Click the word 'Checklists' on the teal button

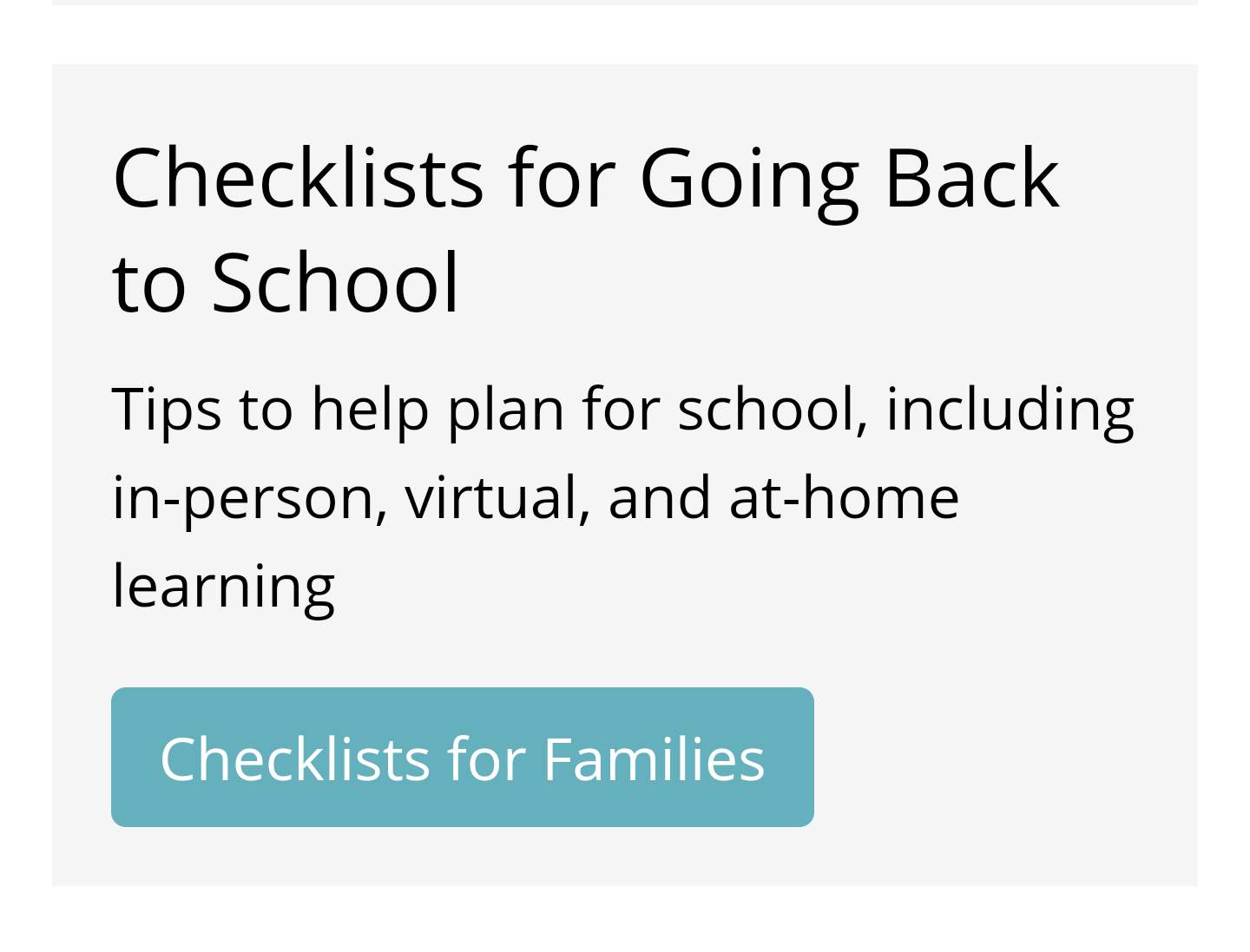(x=294, y=759)
